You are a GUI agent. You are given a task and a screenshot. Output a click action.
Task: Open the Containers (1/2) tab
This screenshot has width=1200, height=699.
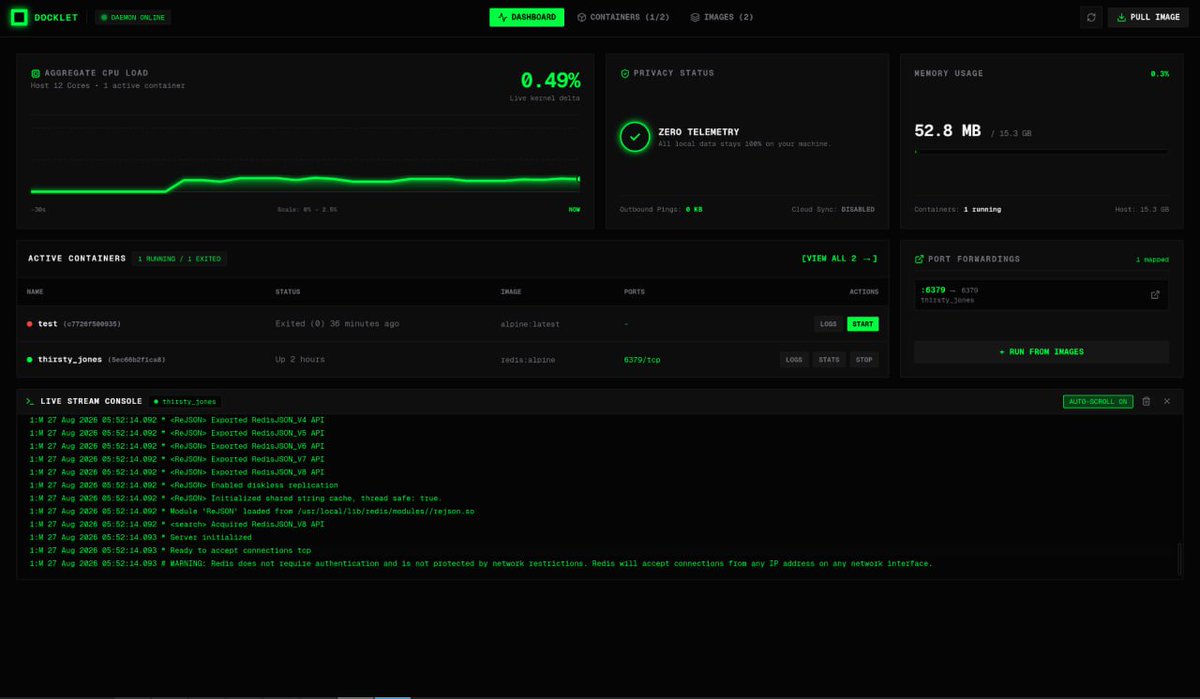click(x=623, y=17)
